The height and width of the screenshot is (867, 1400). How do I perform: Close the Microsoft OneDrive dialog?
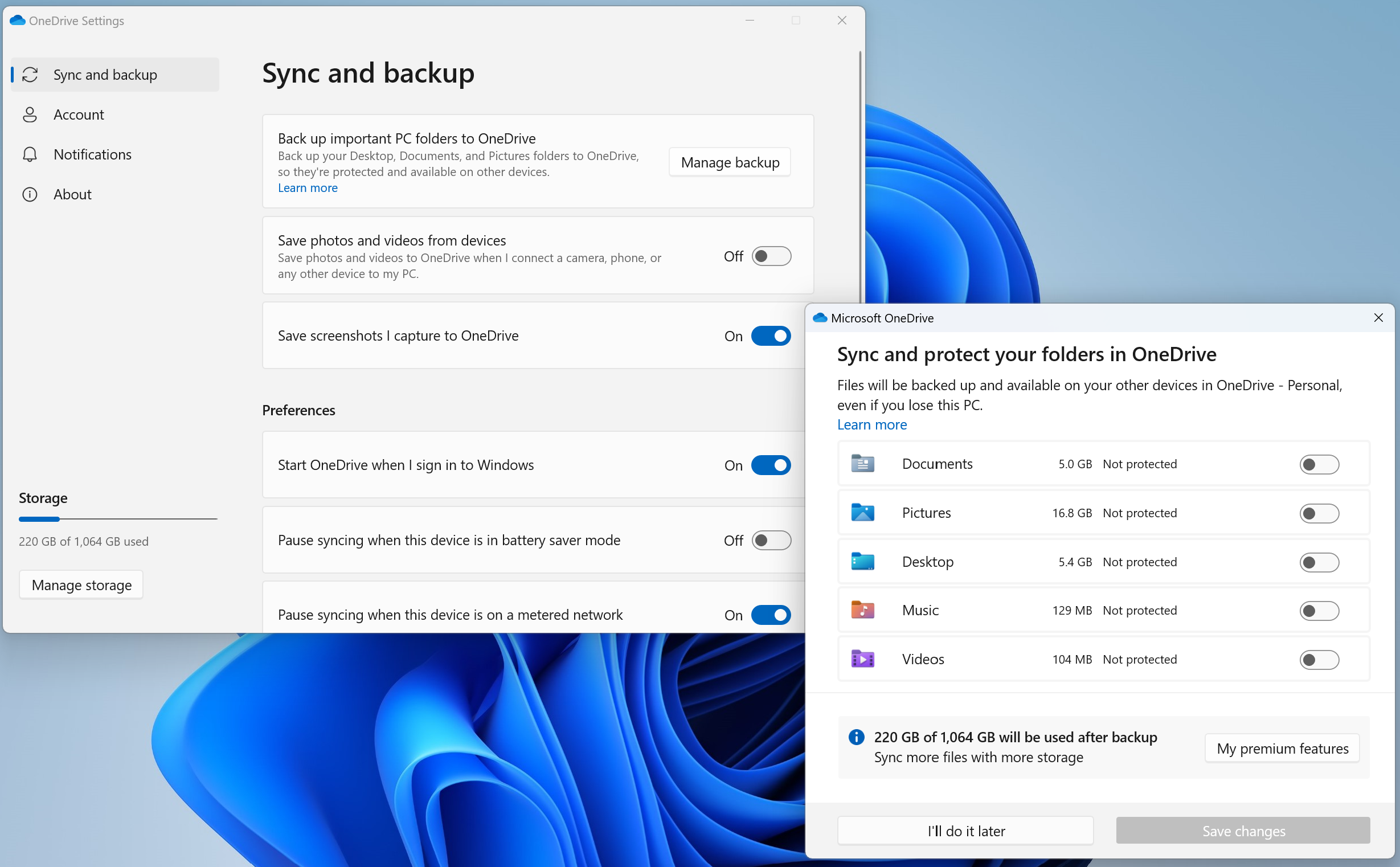[x=1379, y=318]
